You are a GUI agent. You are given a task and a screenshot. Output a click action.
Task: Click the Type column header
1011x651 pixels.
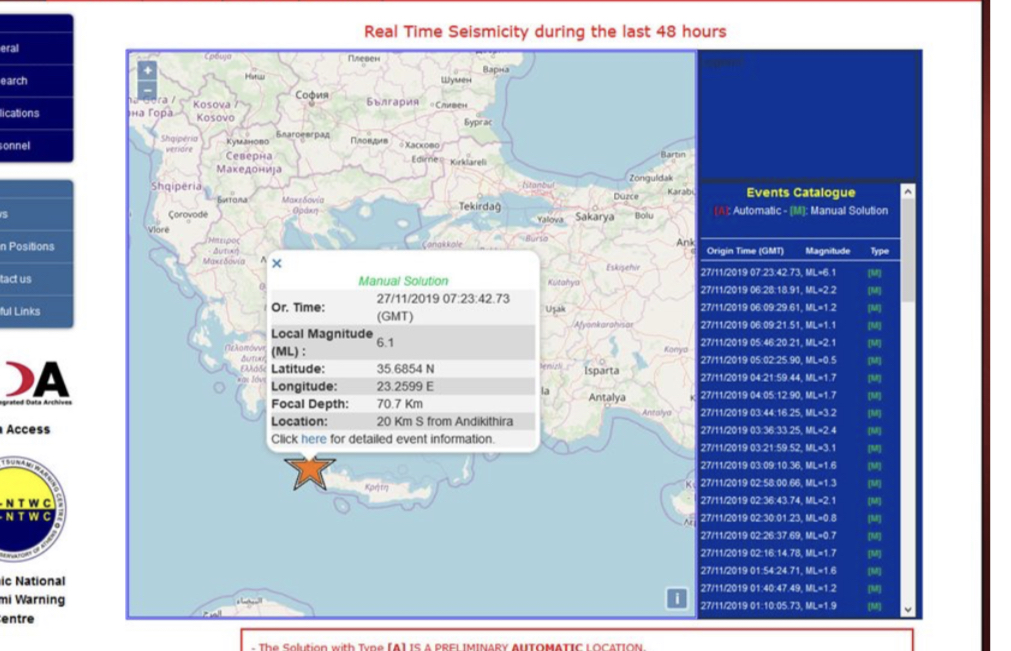coord(879,251)
